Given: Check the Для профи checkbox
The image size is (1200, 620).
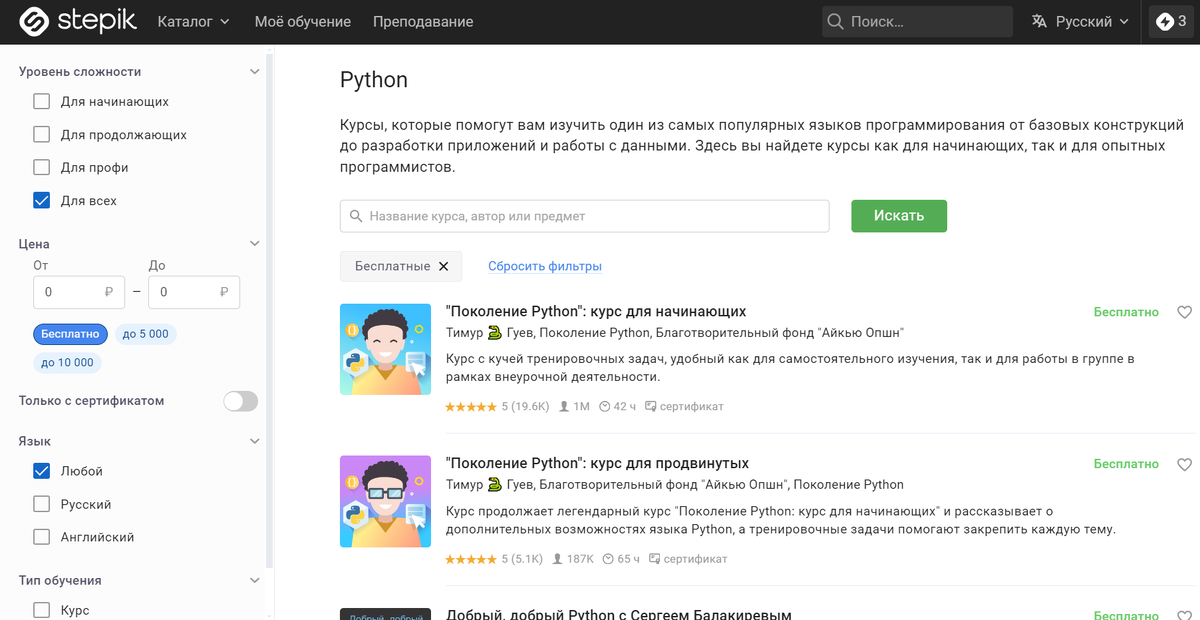Looking at the screenshot, I should pos(41,167).
